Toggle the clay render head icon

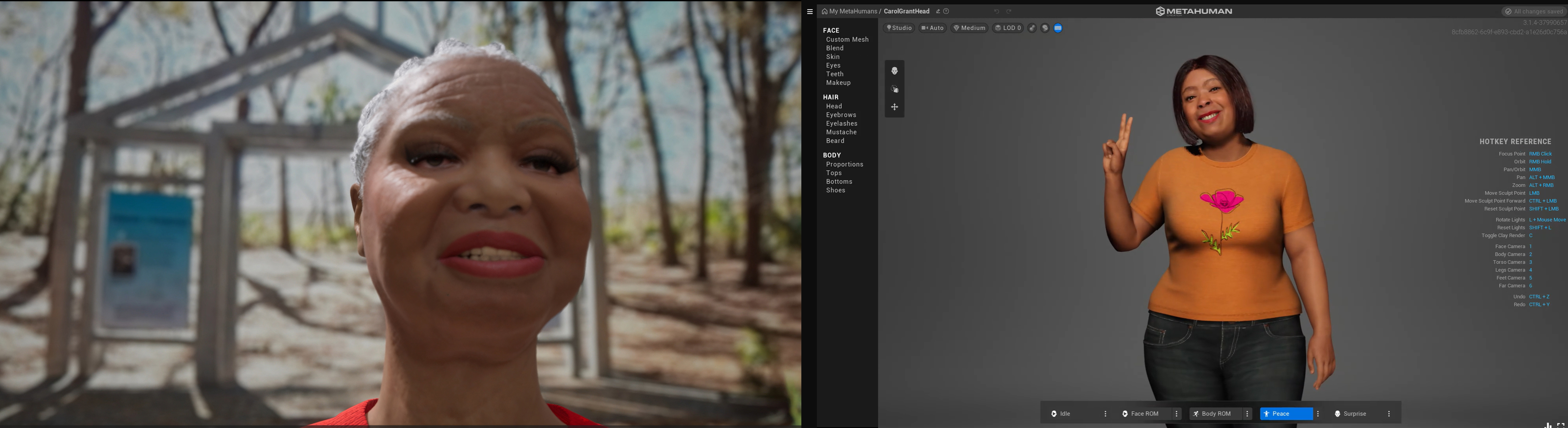(x=1045, y=28)
